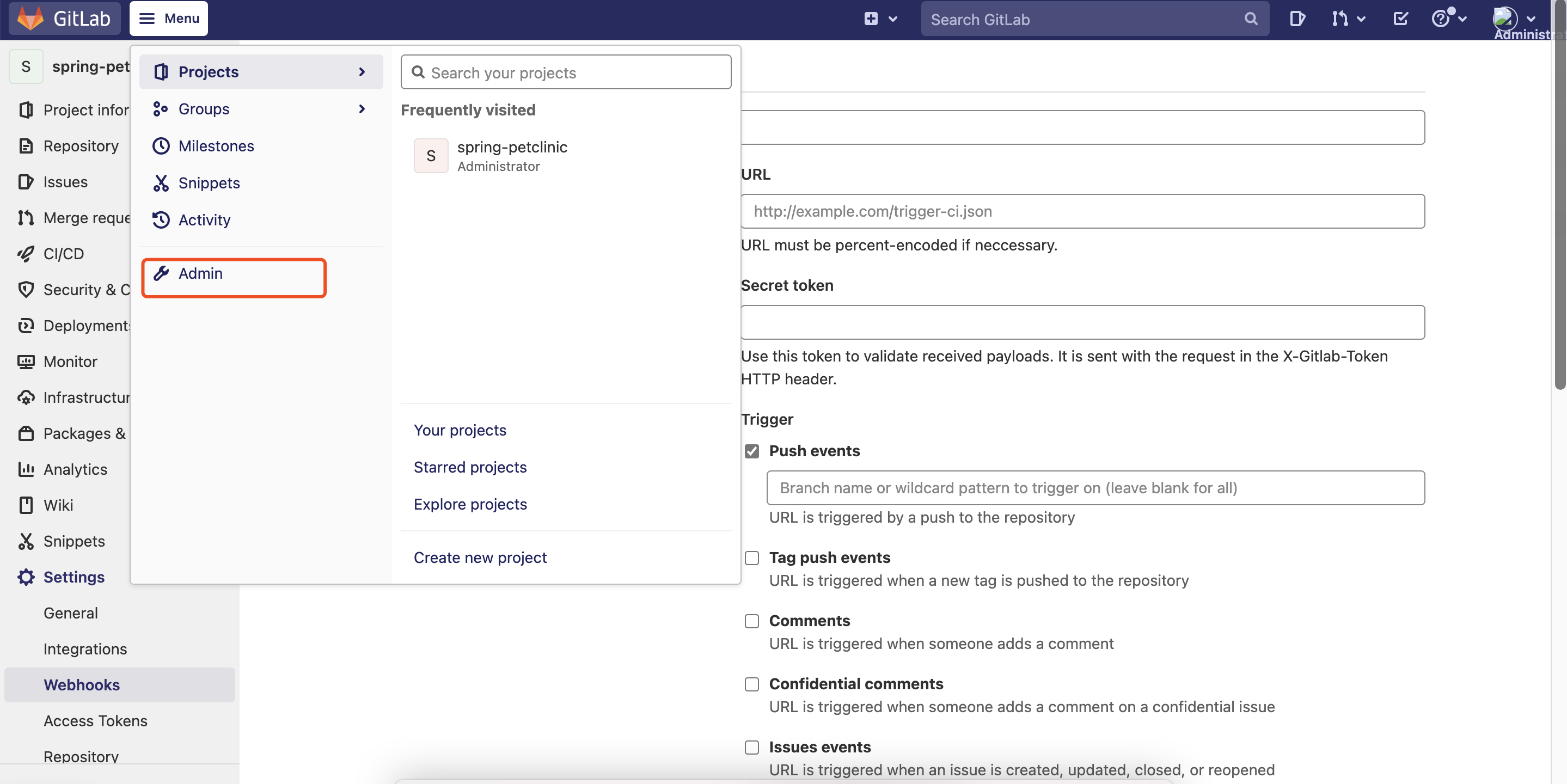
Task: Expand the Groups submenu chevron
Action: point(362,109)
